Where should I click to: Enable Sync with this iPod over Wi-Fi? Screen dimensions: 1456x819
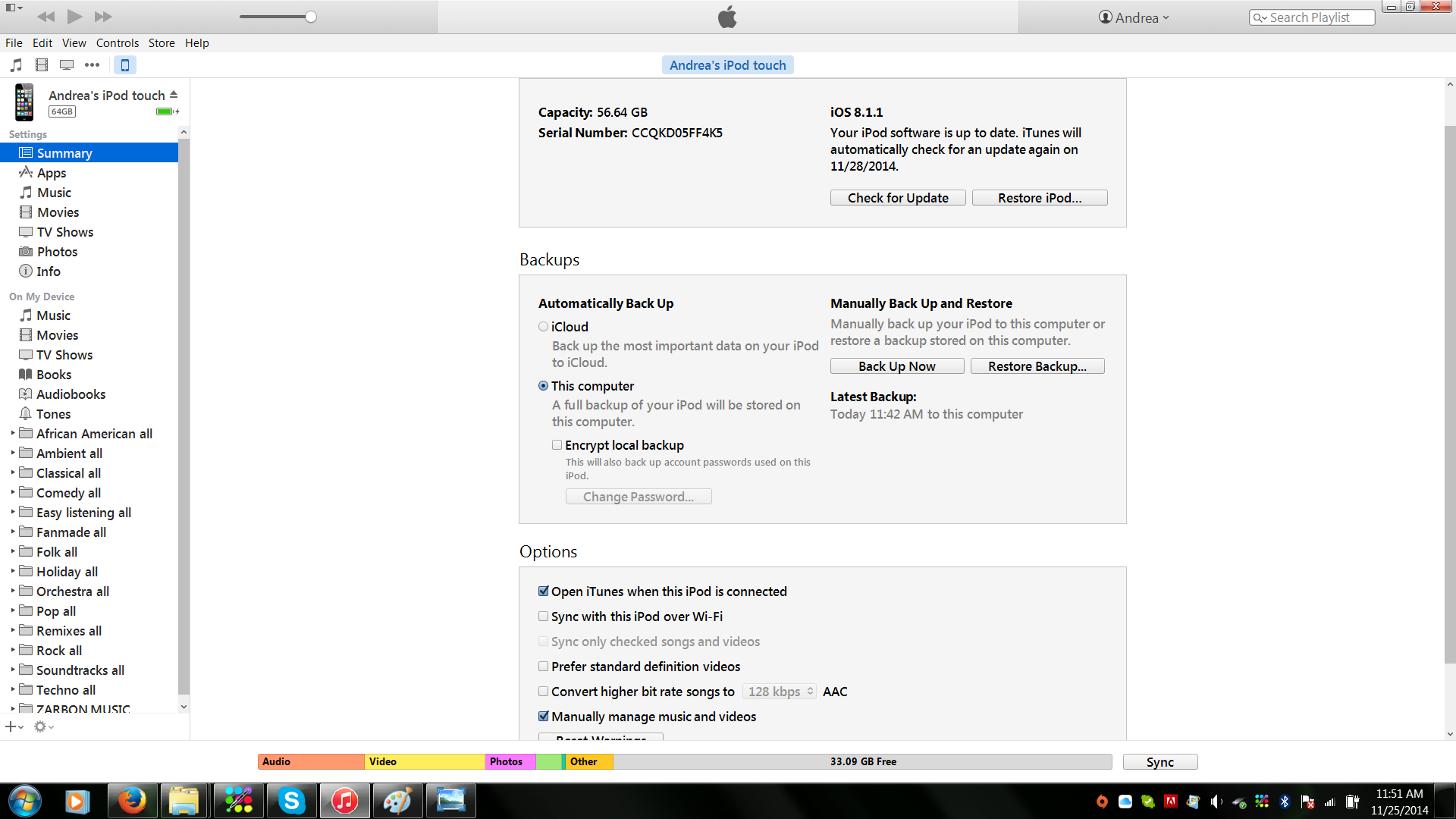coord(543,617)
